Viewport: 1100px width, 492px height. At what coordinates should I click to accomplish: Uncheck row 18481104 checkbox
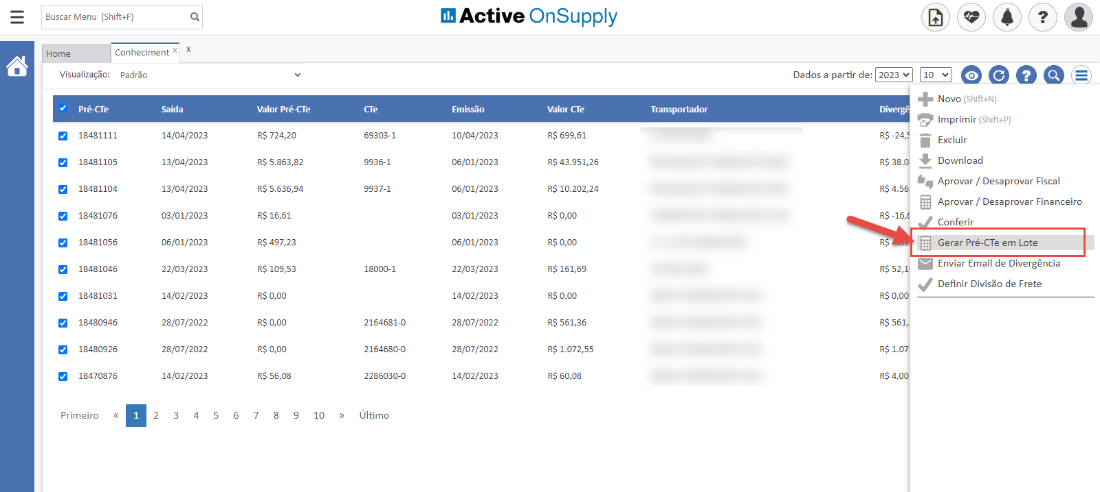coord(63,190)
